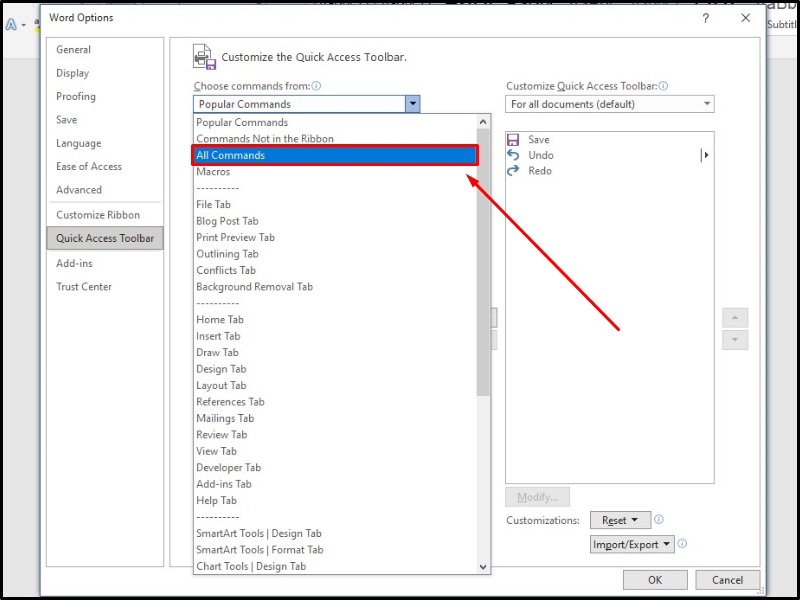Open the For all documents (default) dropdown

coord(610,104)
